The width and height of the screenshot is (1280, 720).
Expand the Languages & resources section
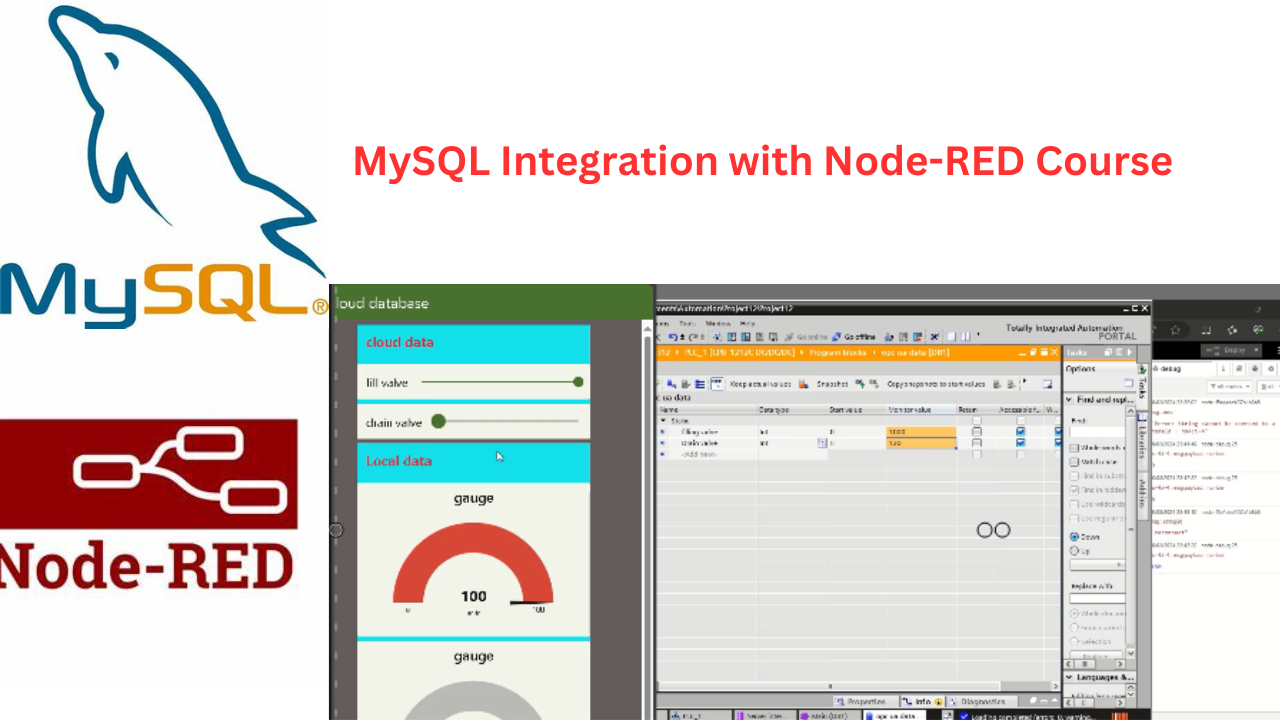point(1071,677)
